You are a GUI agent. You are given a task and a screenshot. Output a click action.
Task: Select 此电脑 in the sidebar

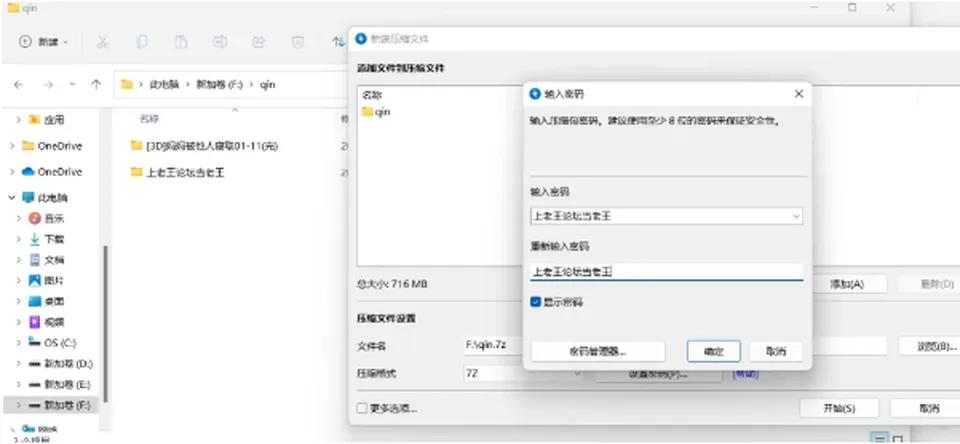tap(53, 198)
